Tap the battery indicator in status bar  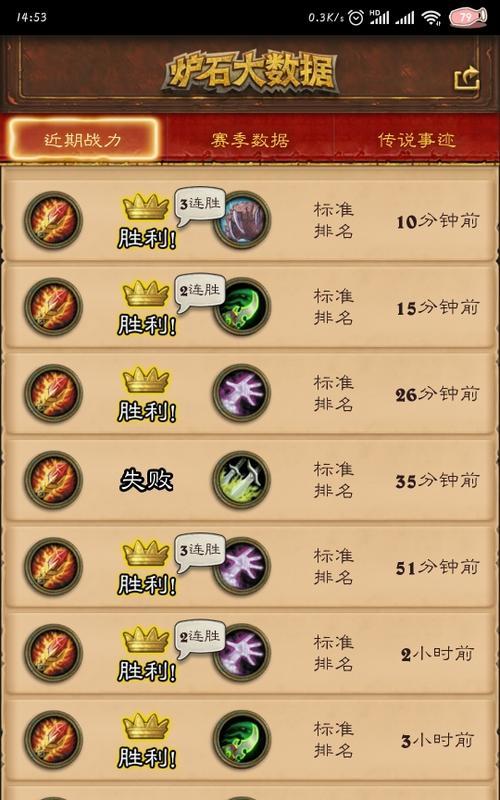[x=467, y=18]
